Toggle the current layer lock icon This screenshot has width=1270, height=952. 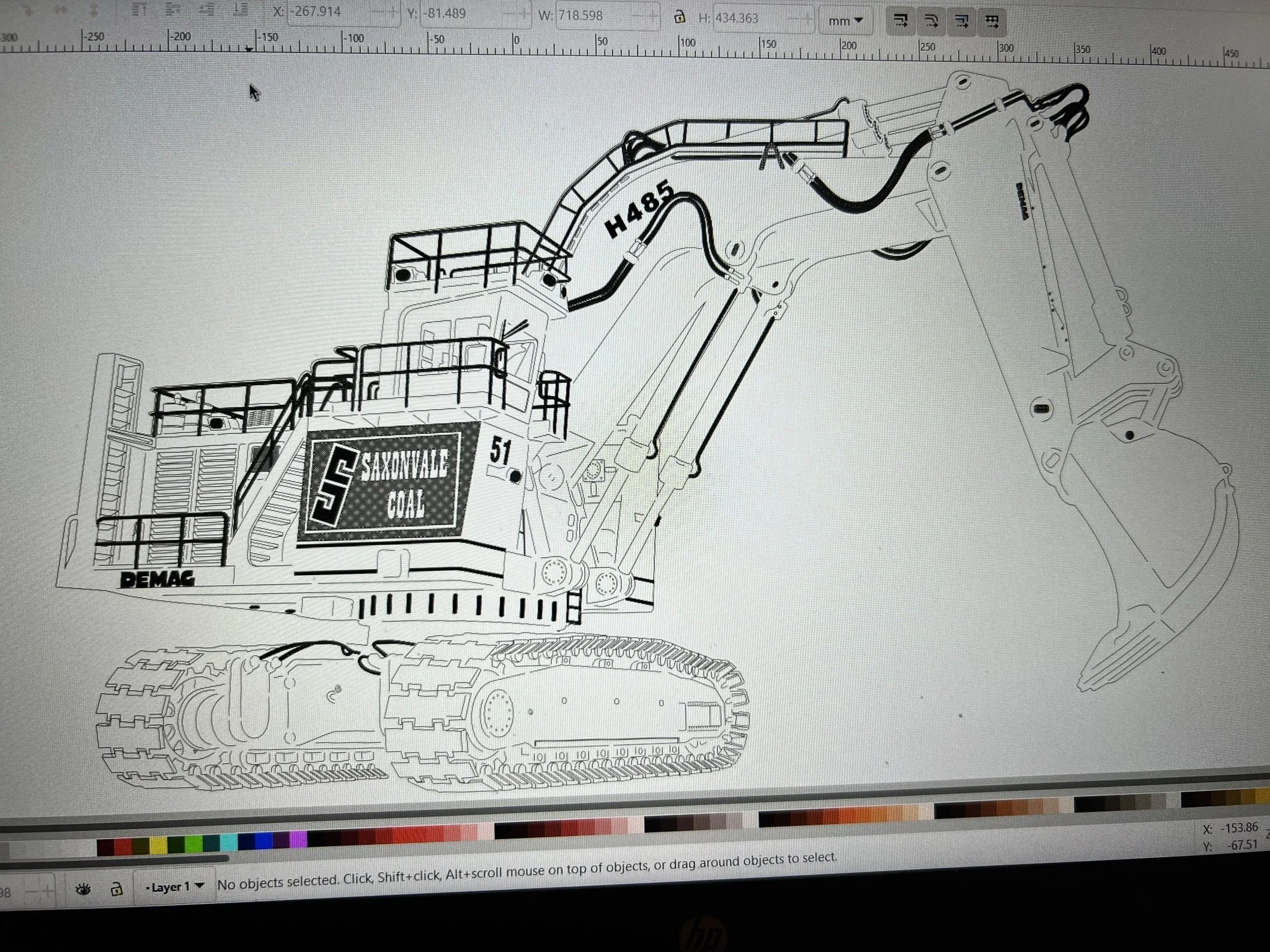116,890
